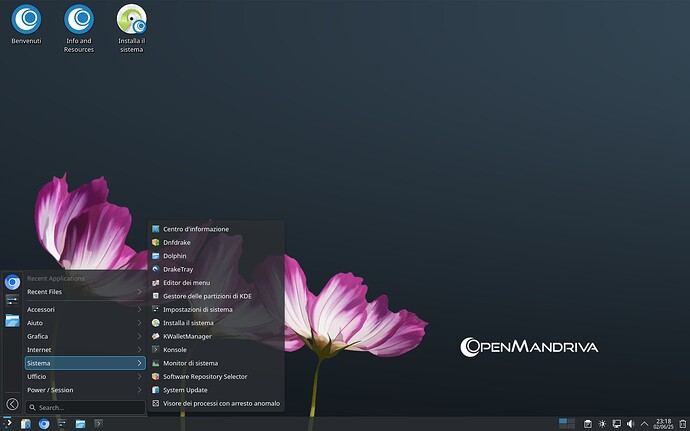Launch Gestore delle partizioni di KDE
The height and width of the screenshot is (431, 690).
216,296
